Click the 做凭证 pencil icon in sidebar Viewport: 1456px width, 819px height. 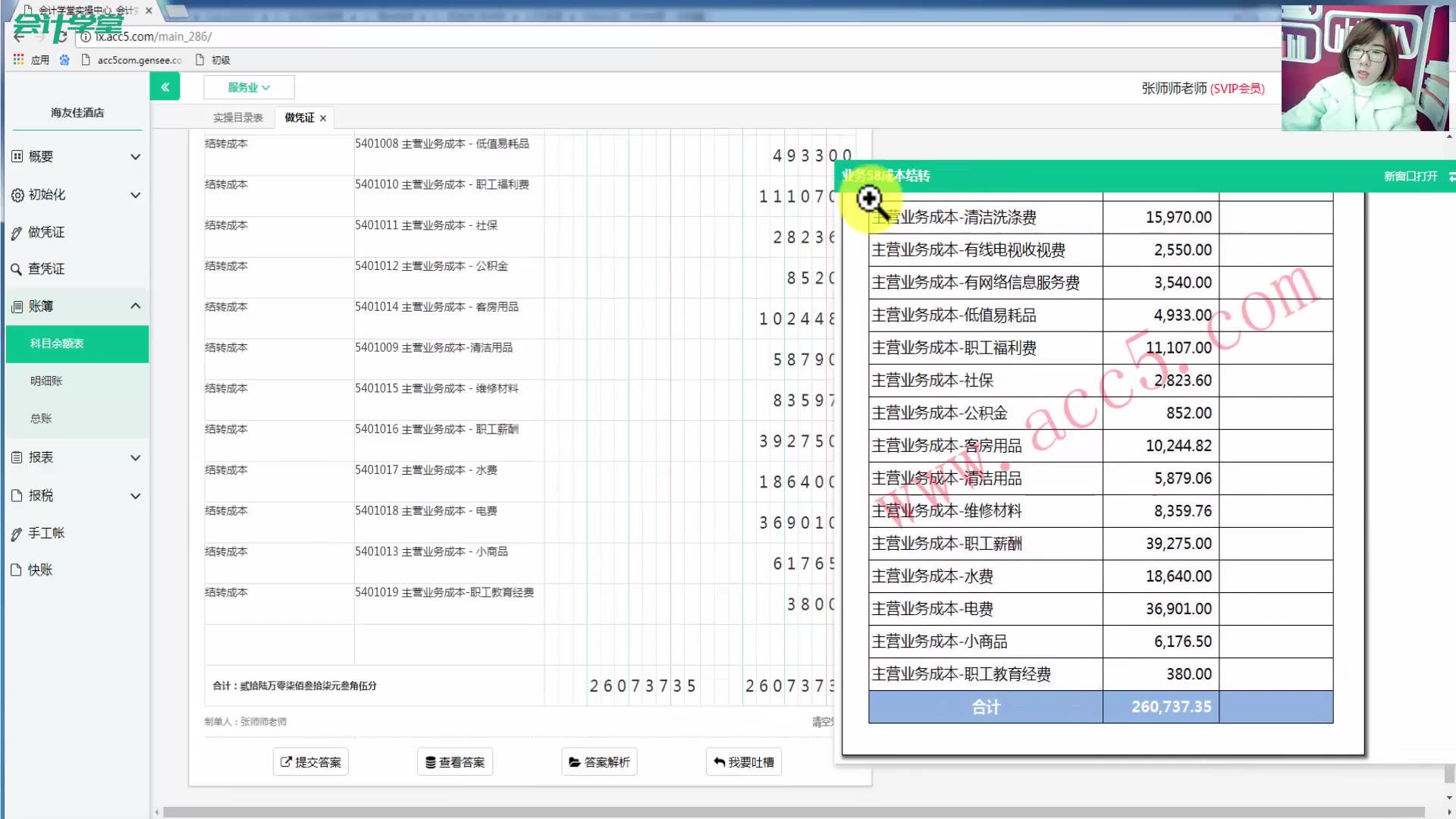click(17, 233)
